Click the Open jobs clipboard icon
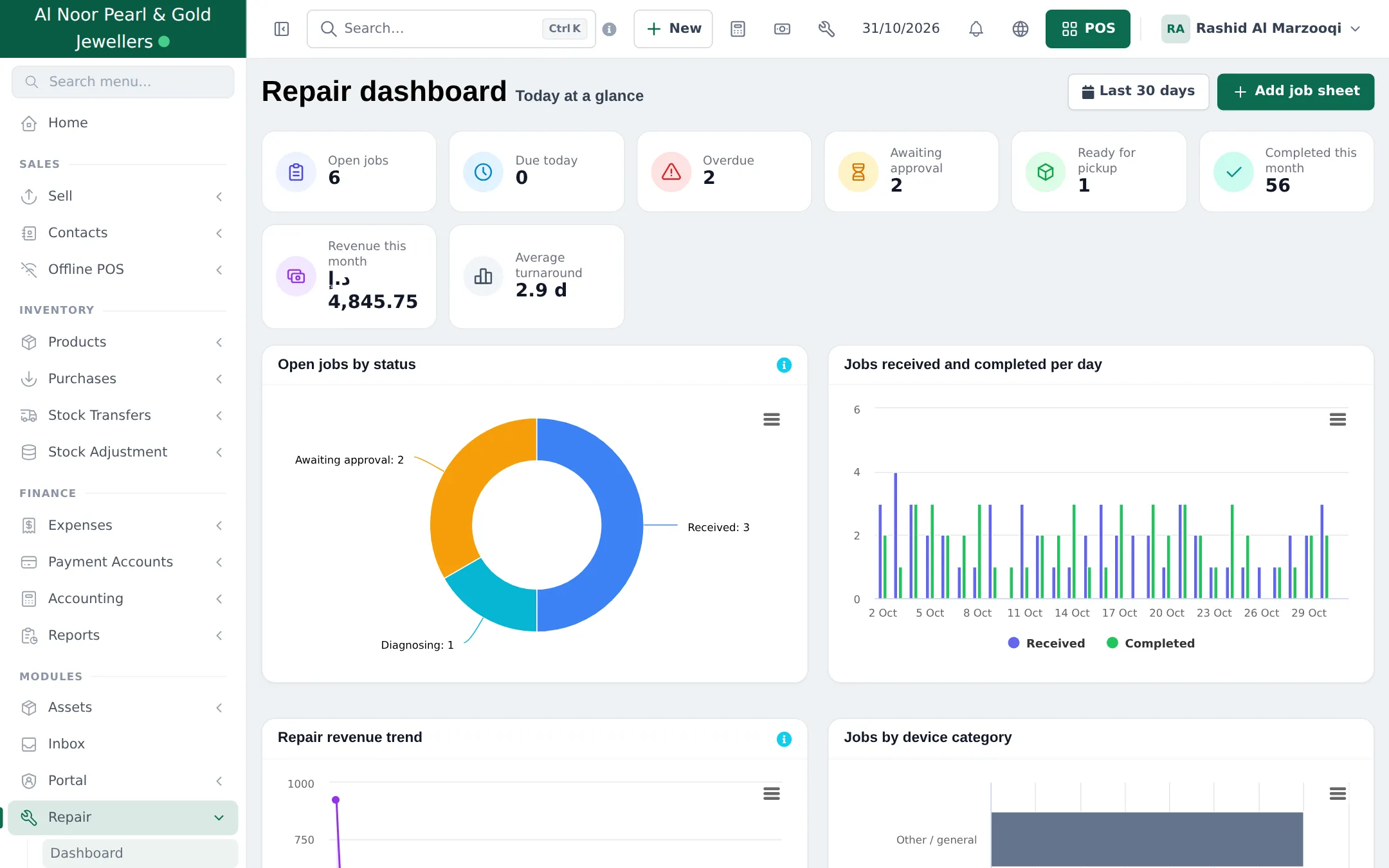This screenshot has height=868, width=1389. pos(296,172)
